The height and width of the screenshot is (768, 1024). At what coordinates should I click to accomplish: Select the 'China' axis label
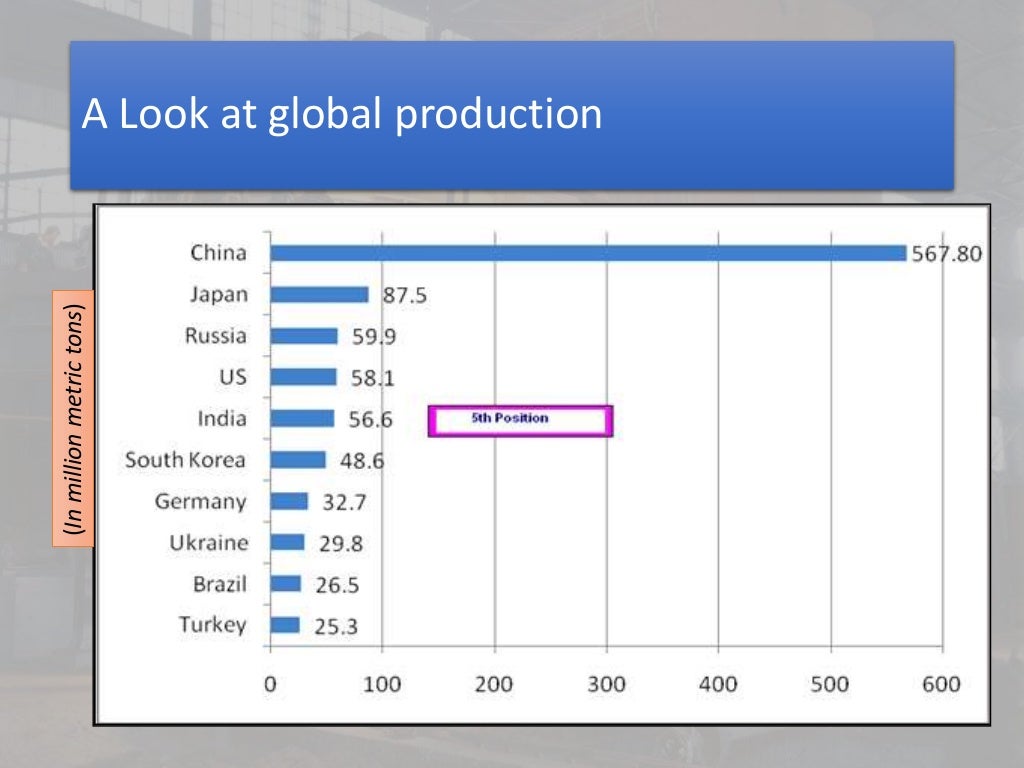coord(218,253)
